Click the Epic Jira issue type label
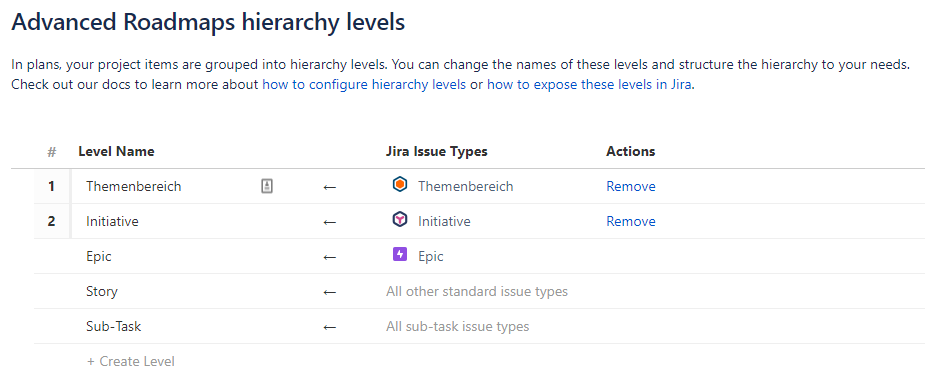Screen dimensions: 925x390 pyautogui.click(x=431, y=257)
